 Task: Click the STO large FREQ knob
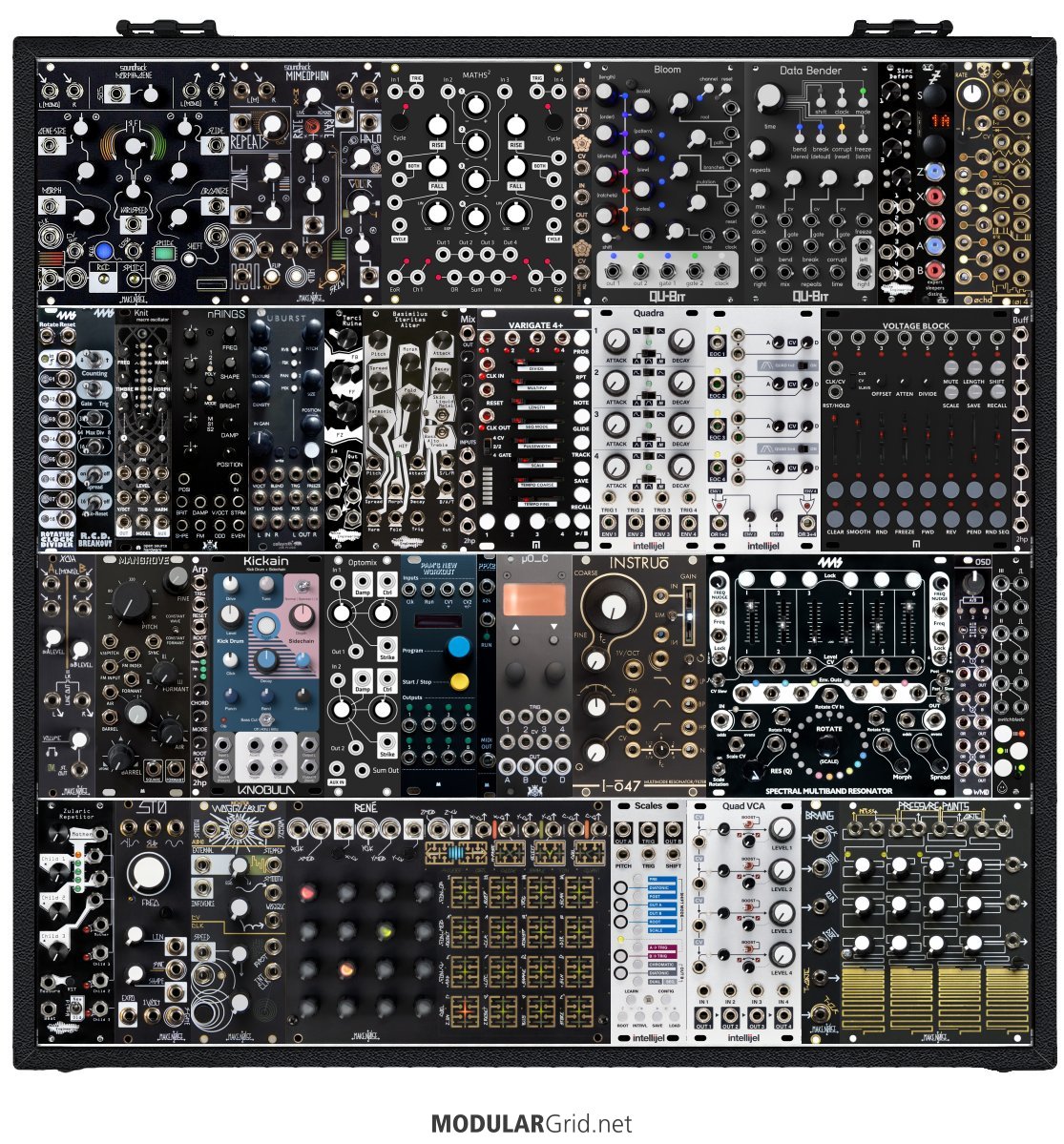point(149,873)
